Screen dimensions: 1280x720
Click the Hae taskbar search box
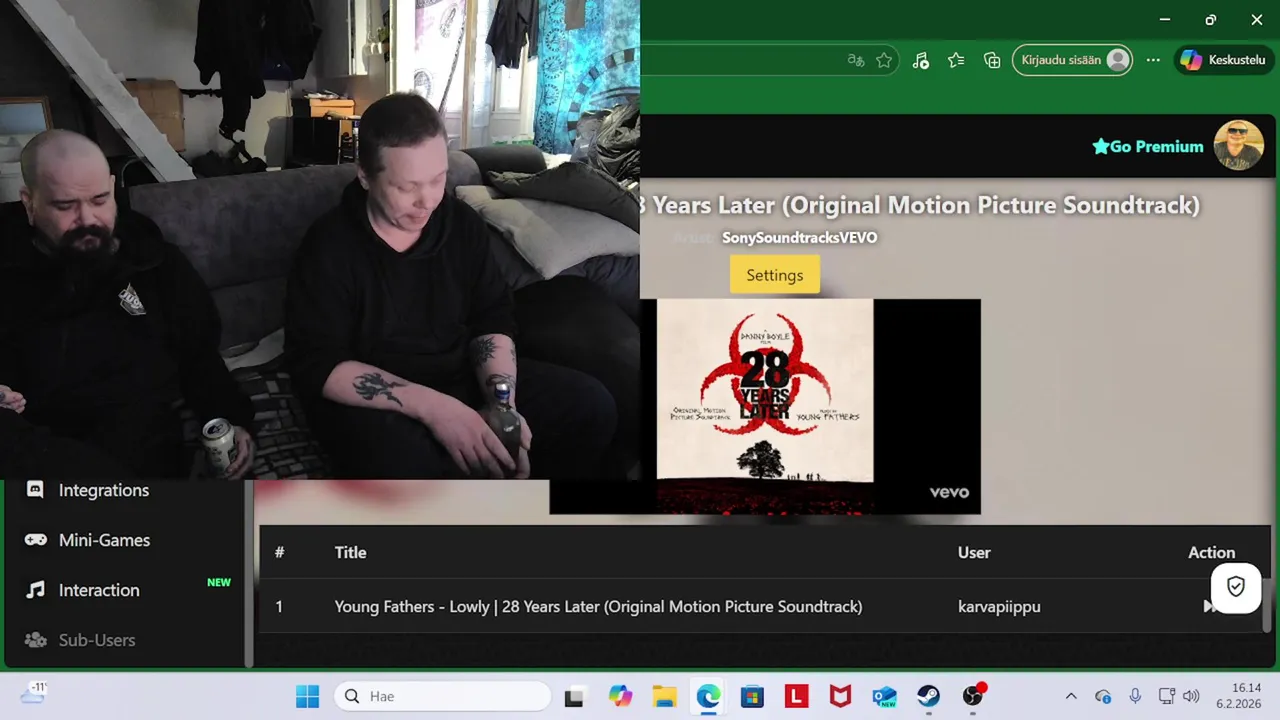tap(443, 696)
